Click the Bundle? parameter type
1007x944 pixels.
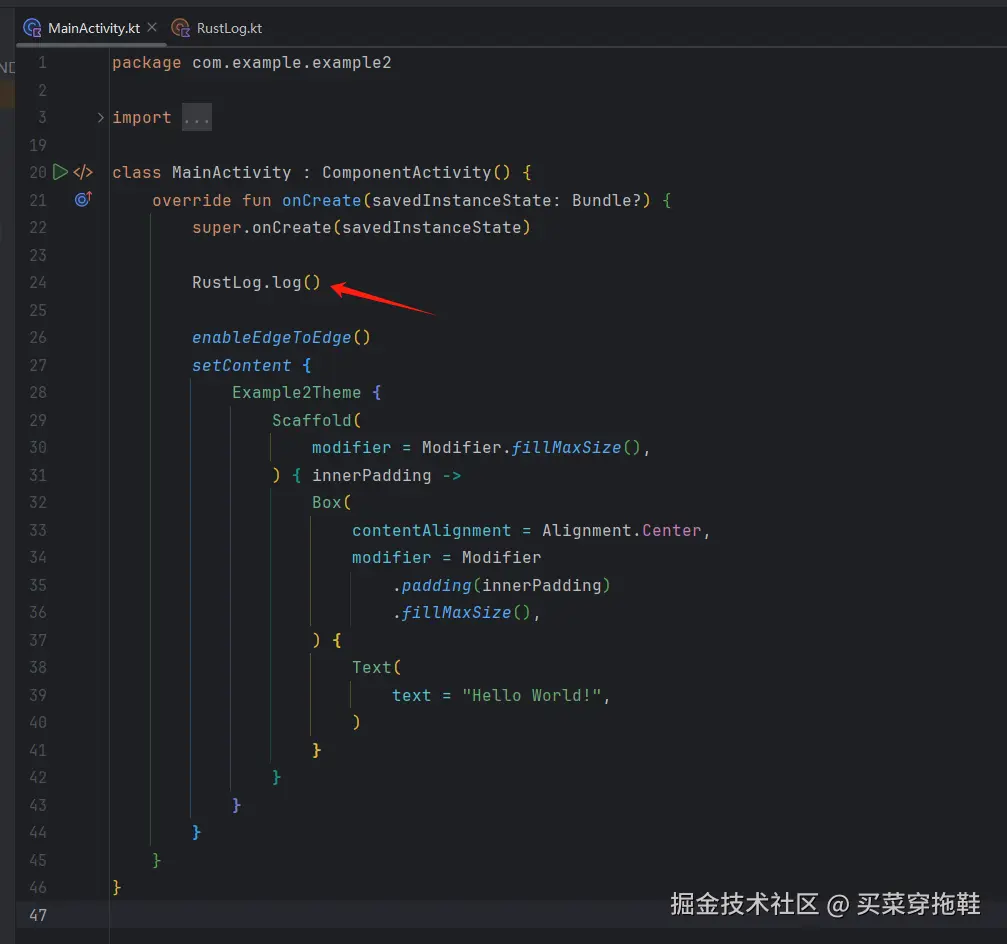tap(606, 200)
